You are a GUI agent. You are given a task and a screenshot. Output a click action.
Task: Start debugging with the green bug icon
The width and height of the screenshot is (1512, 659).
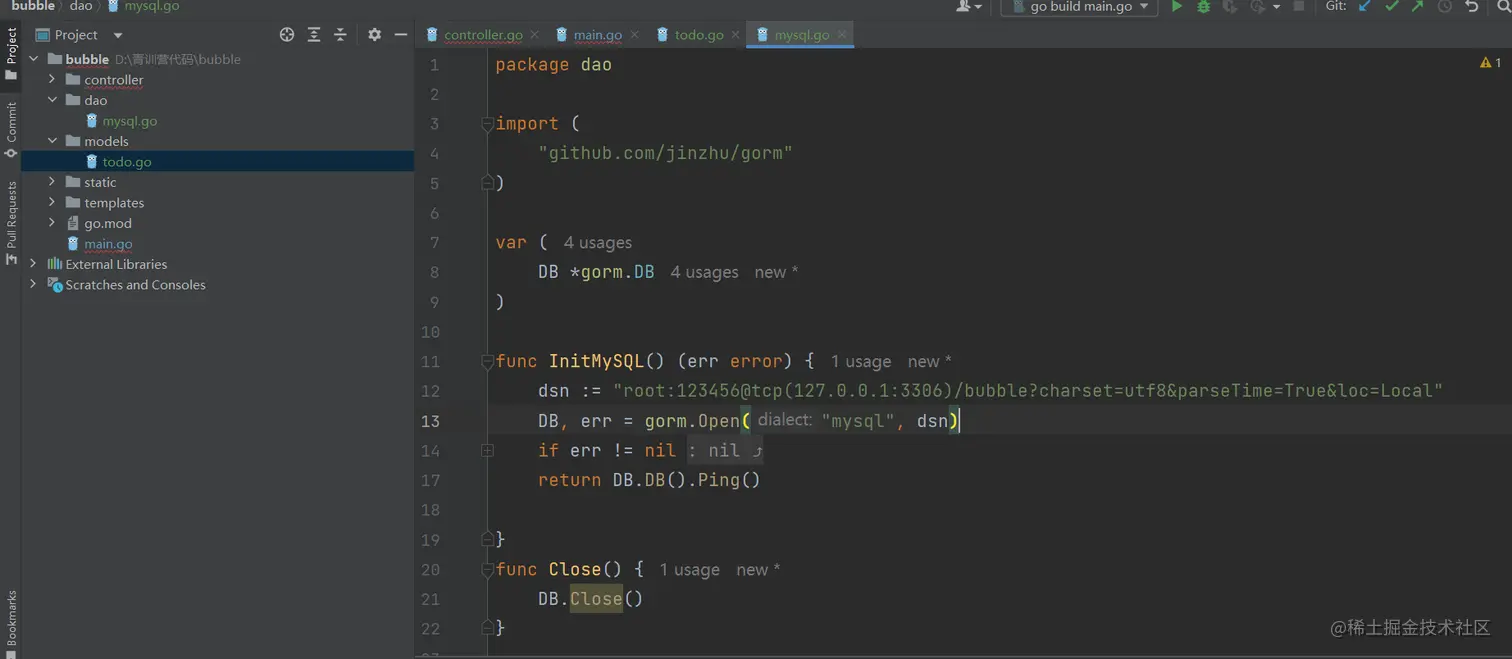[1204, 6]
